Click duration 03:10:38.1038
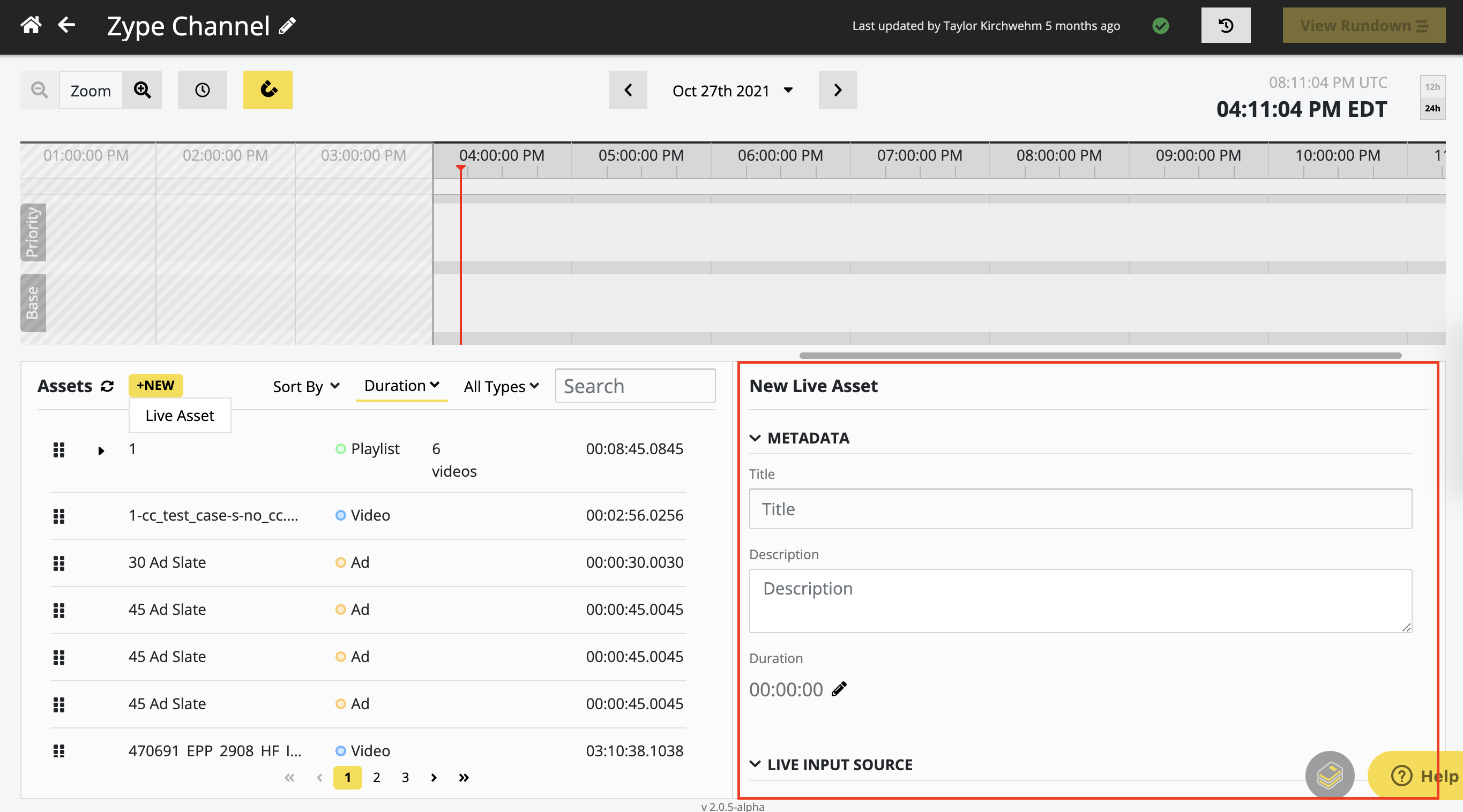 635,751
